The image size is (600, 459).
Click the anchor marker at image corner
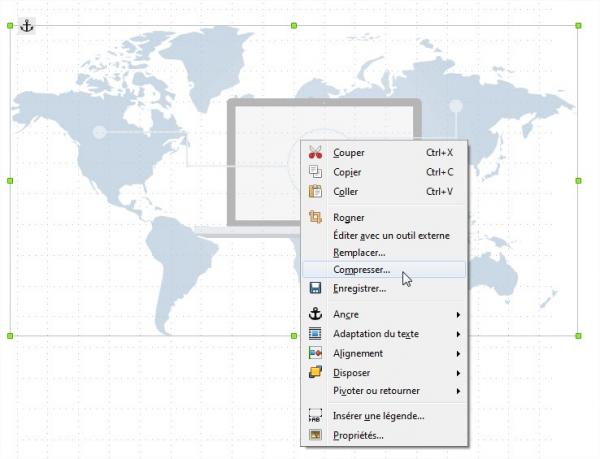[27, 25]
